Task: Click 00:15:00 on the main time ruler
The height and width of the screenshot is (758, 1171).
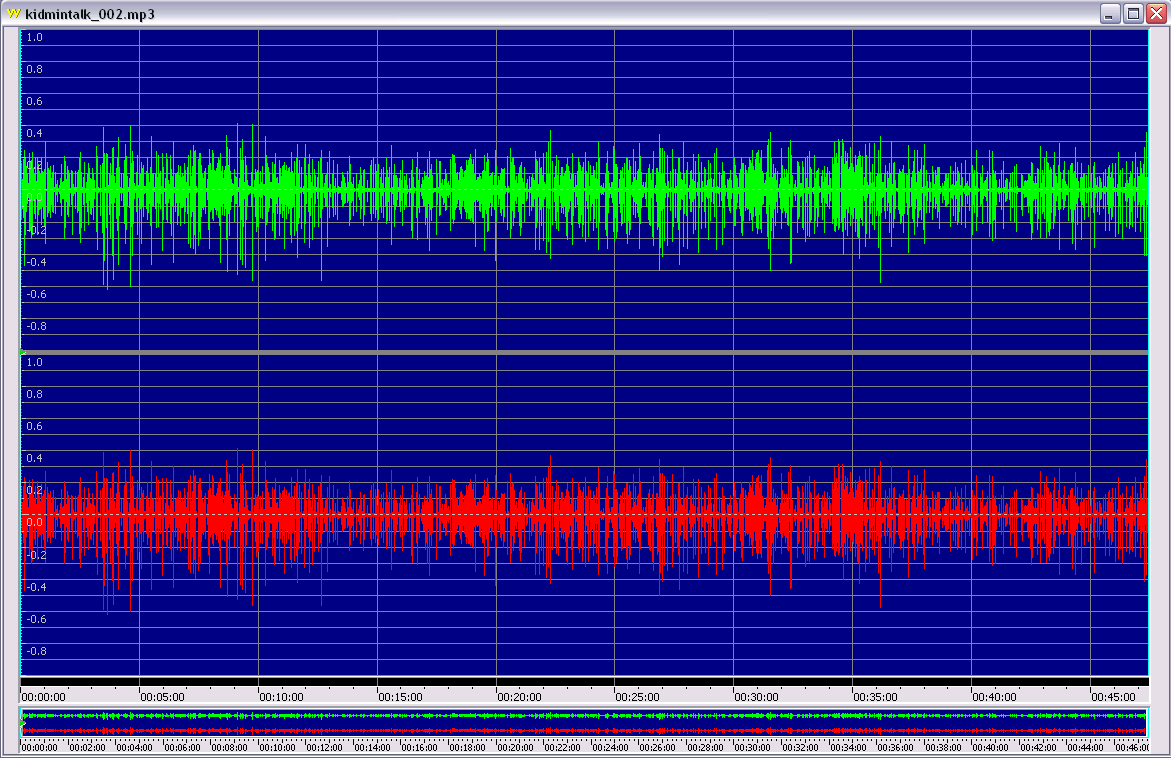Action: pos(400,697)
